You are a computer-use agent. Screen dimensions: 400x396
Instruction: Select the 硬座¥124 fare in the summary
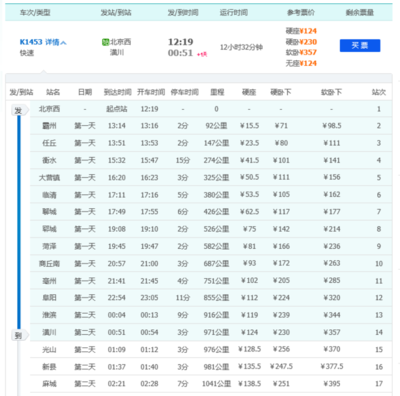[x=301, y=31]
